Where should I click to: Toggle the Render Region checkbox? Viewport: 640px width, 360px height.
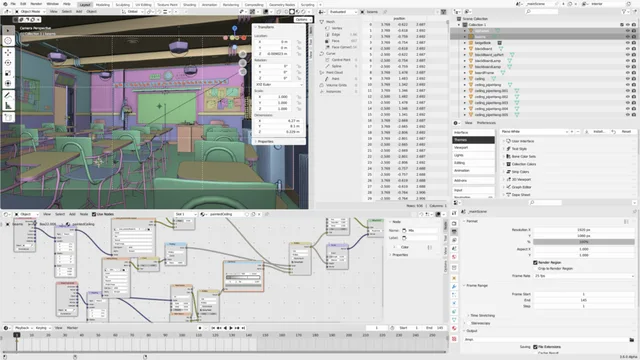(535, 262)
